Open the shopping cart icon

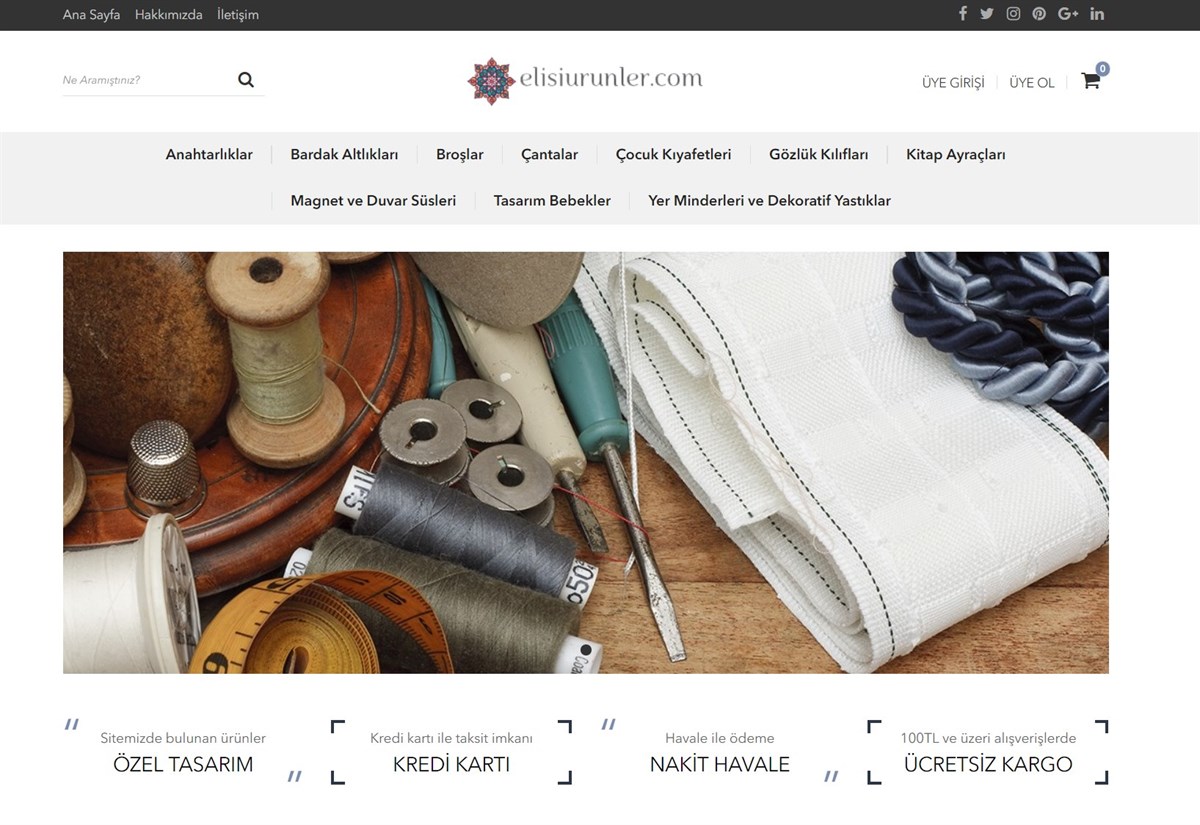1091,81
